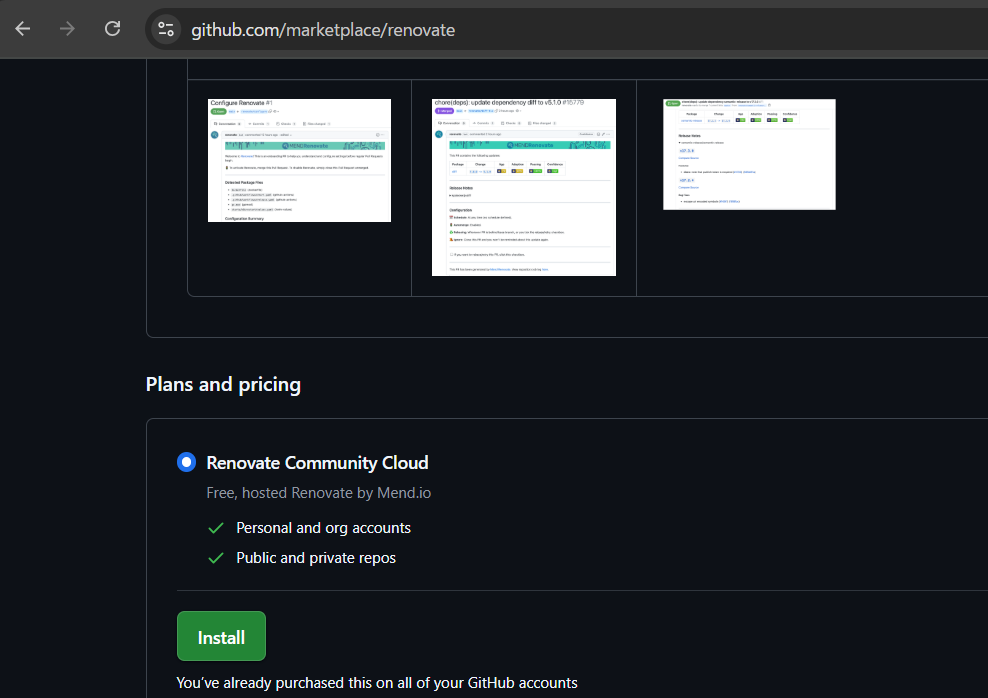The width and height of the screenshot is (988, 698).
Task: Open the third release notes screenshot thumbnail
Action: click(x=749, y=154)
